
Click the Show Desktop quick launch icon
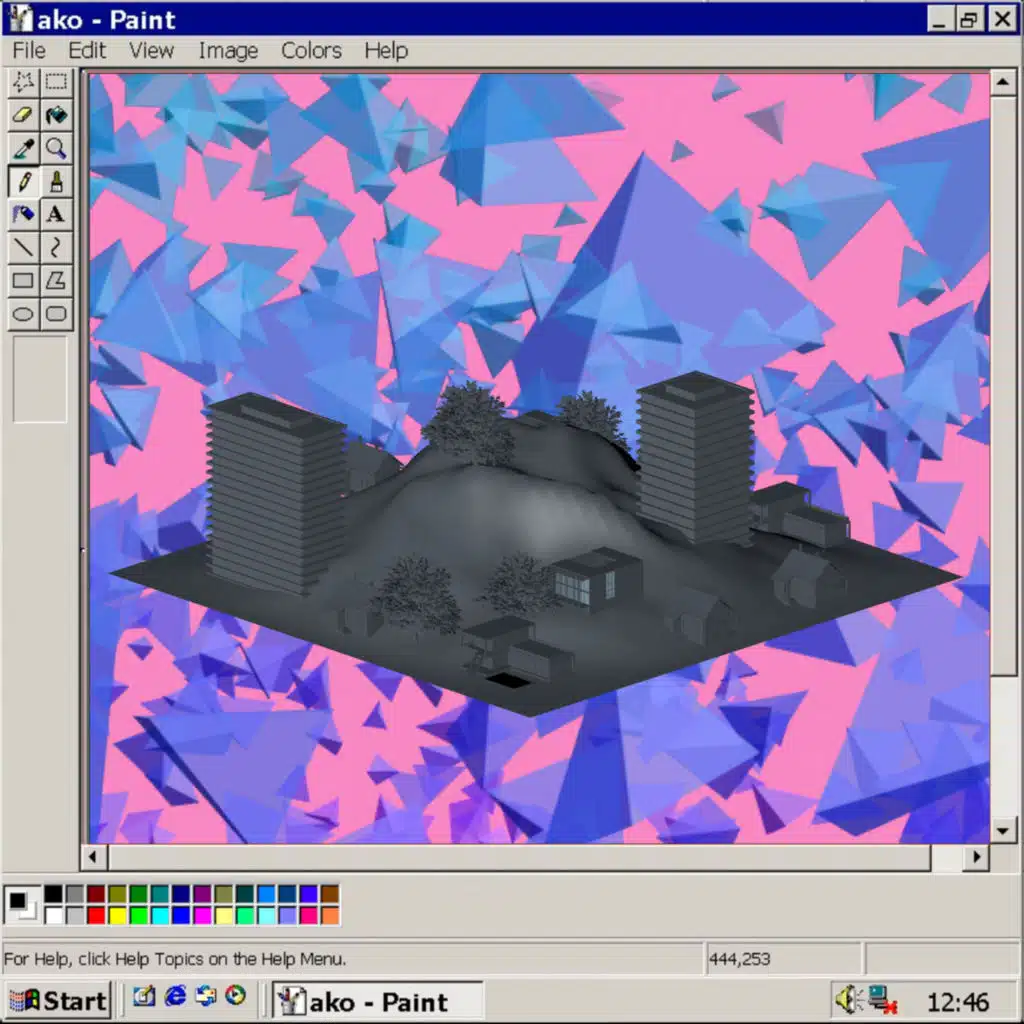144,996
